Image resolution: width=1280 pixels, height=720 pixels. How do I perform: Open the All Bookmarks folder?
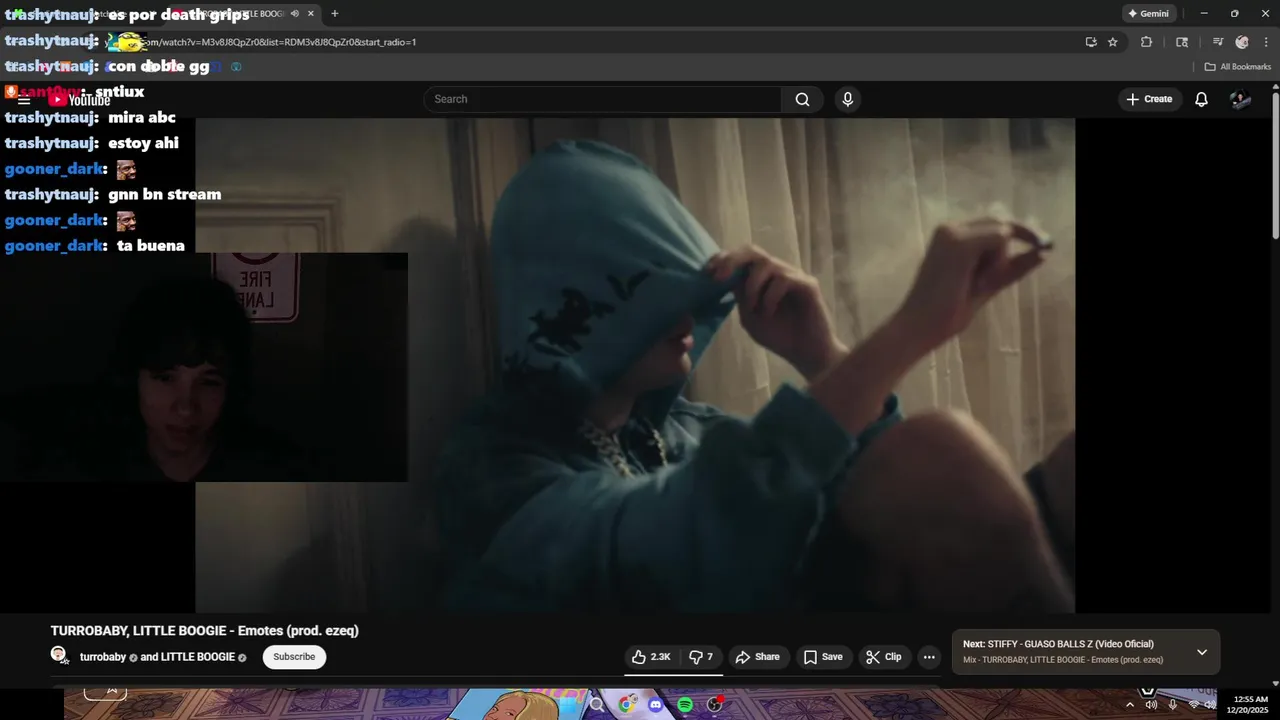[1238, 67]
